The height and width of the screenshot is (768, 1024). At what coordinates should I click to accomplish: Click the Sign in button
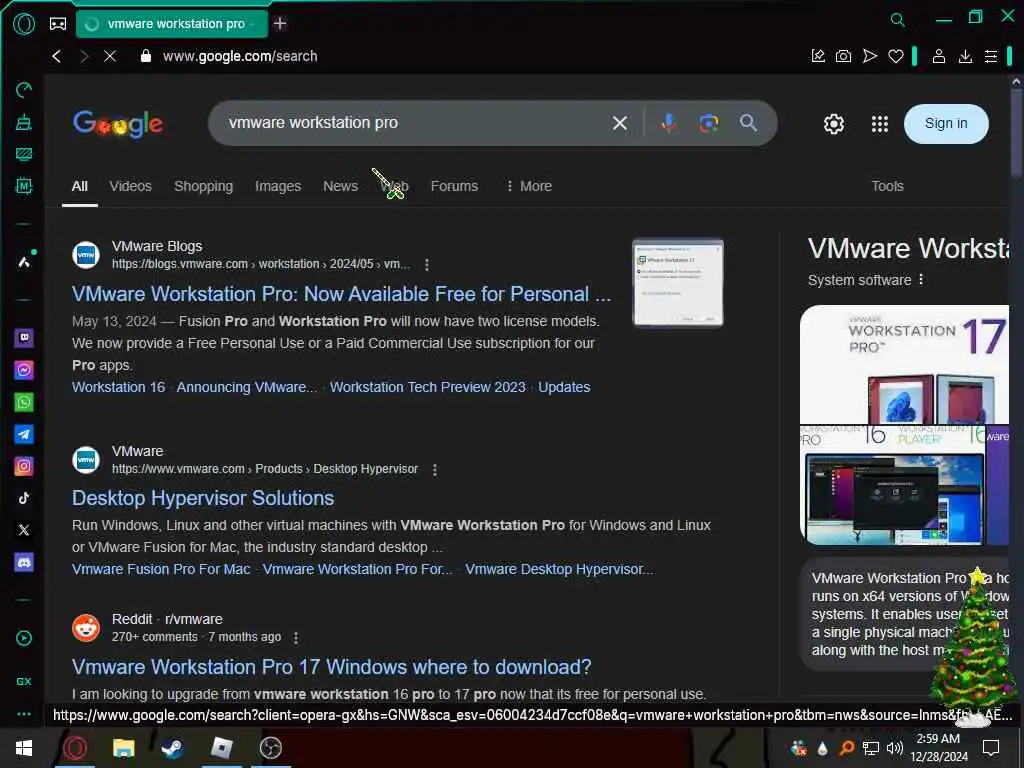946,123
